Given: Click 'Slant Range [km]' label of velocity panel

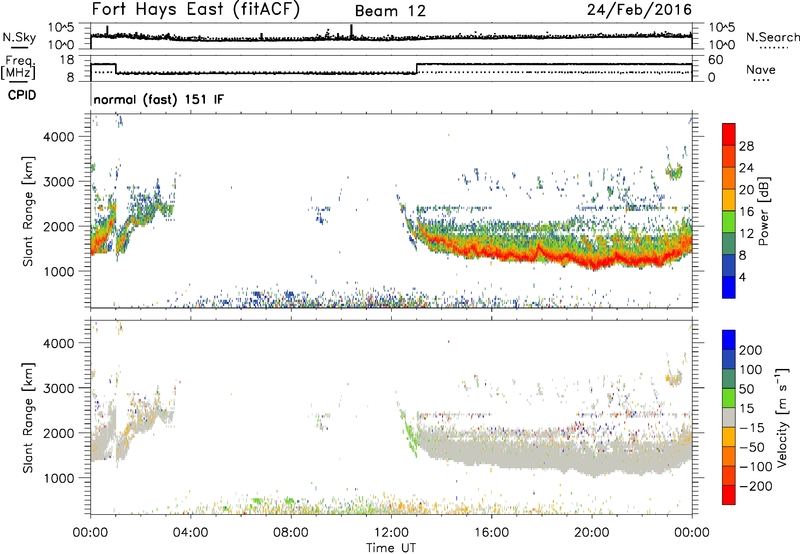Looking at the screenshot, I should (x=28, y=418).
